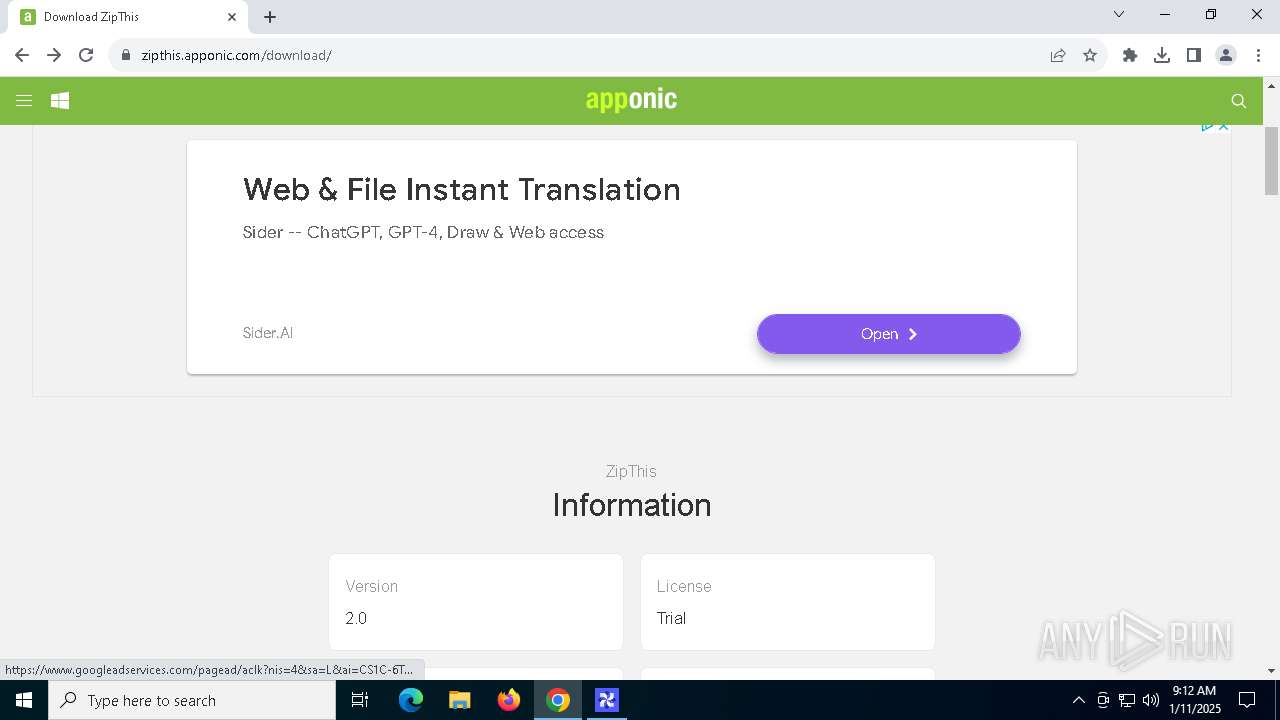Go back using the browser back arrow
Image resolution: width=1280 pixels, height=720 pixels.
22,55
